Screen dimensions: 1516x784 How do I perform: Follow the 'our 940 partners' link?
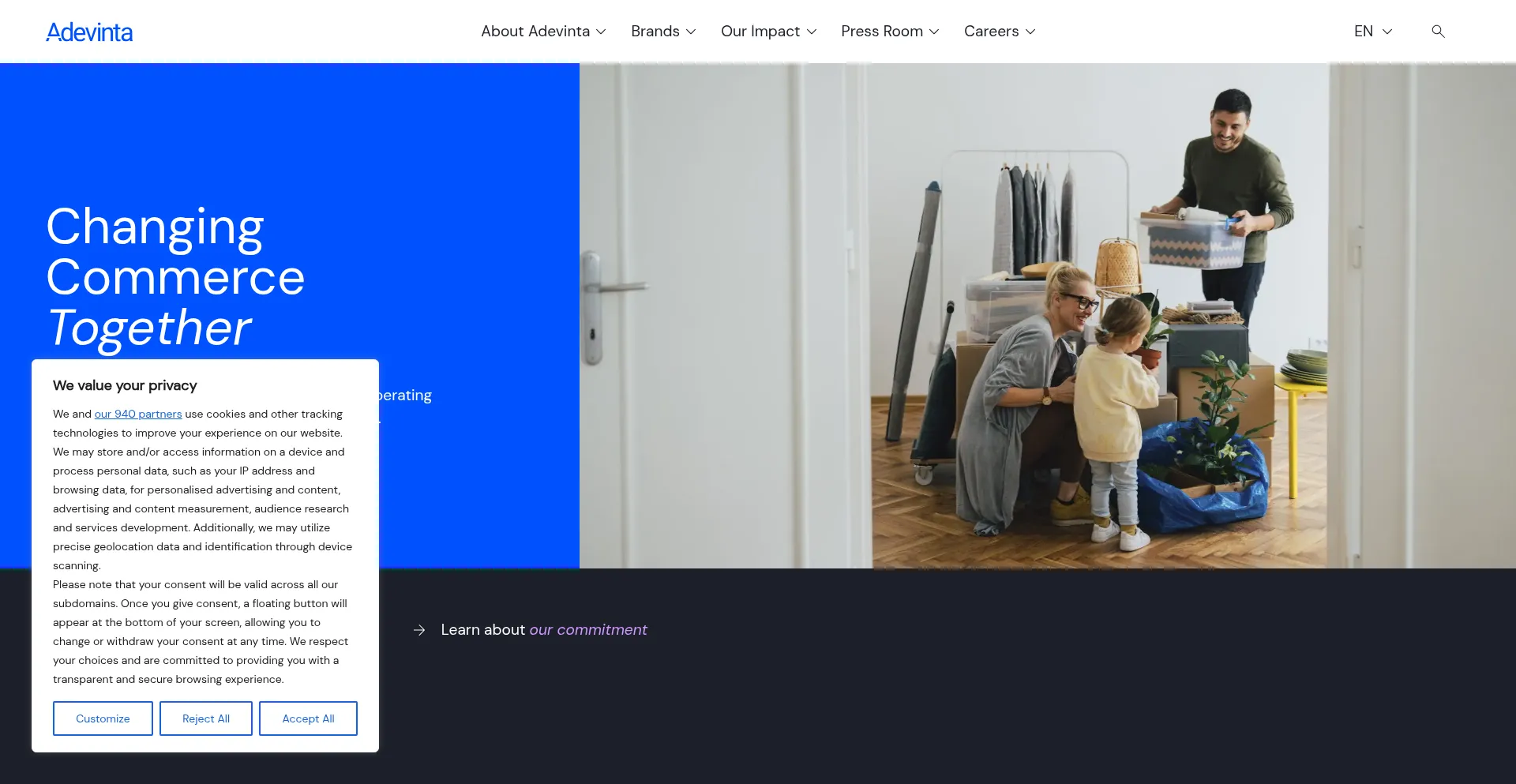pyautogui.click(x=138, y=414)
